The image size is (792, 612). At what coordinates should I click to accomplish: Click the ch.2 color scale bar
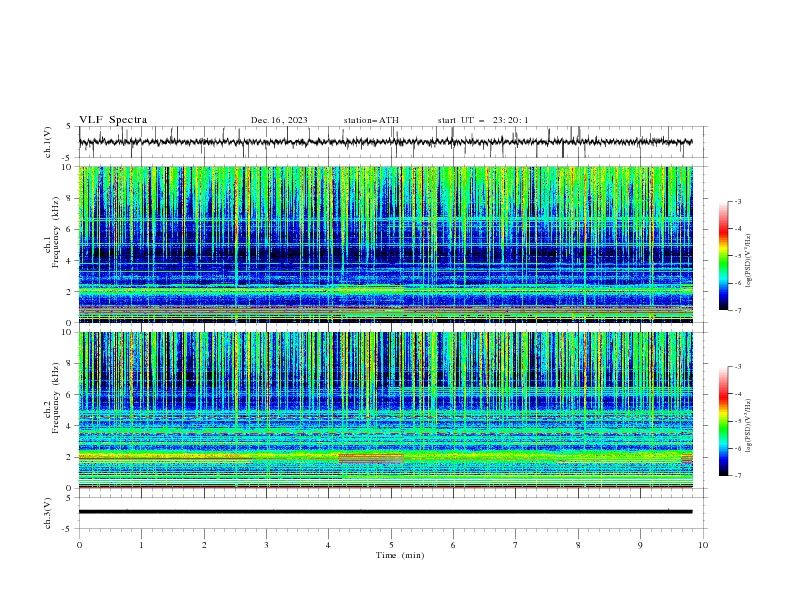(723, 421)
